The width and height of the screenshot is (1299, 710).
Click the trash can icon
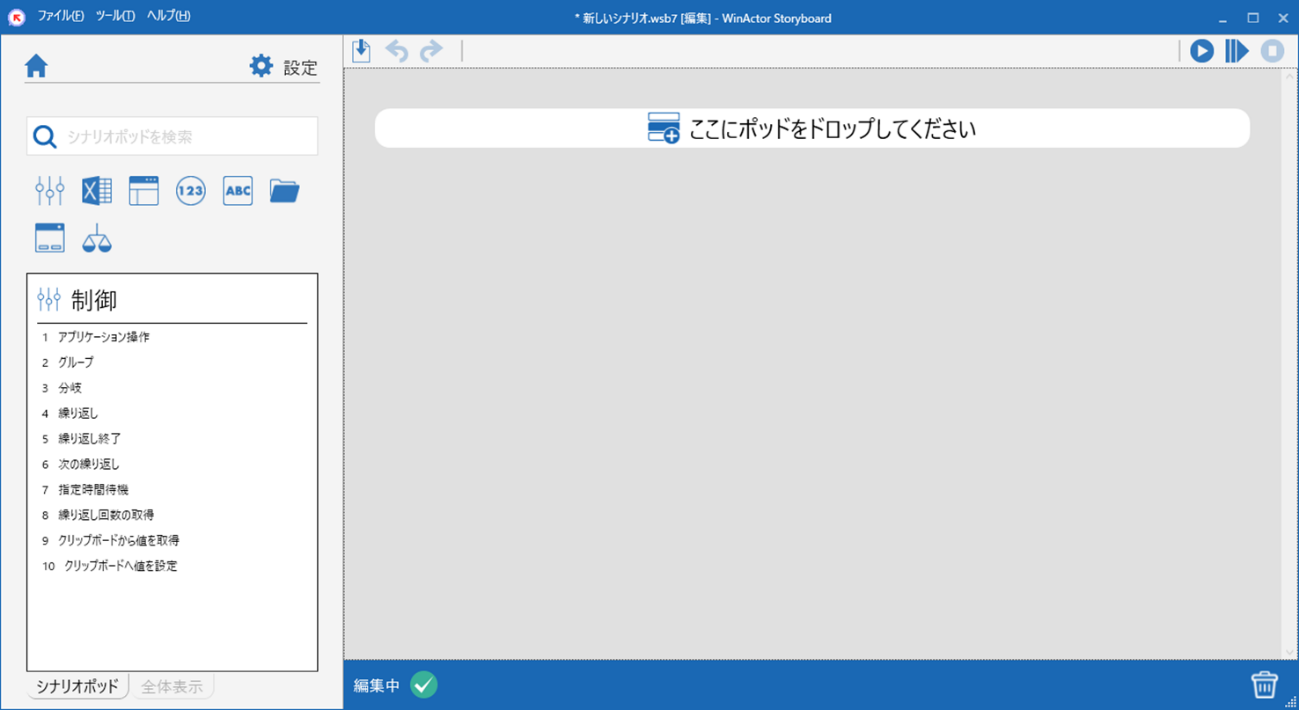tap(1264, 684)
